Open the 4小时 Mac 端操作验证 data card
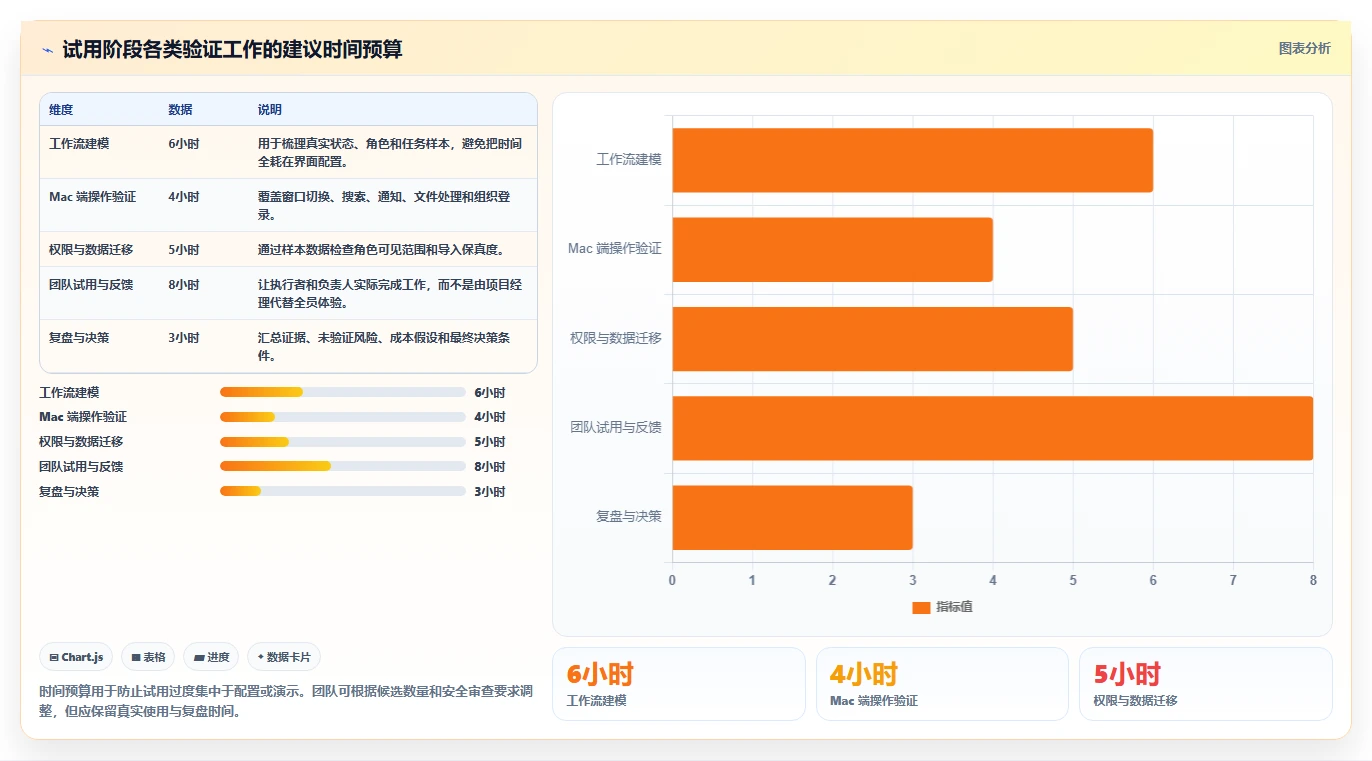Screen dimensions: 1372x761 point(942,684)
